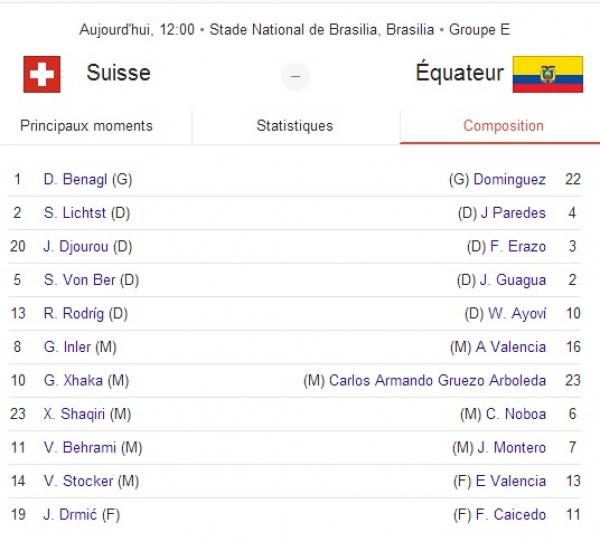View G. Inler's player page
The width and height of the screenshot is (600, 542).
point(67,347)
